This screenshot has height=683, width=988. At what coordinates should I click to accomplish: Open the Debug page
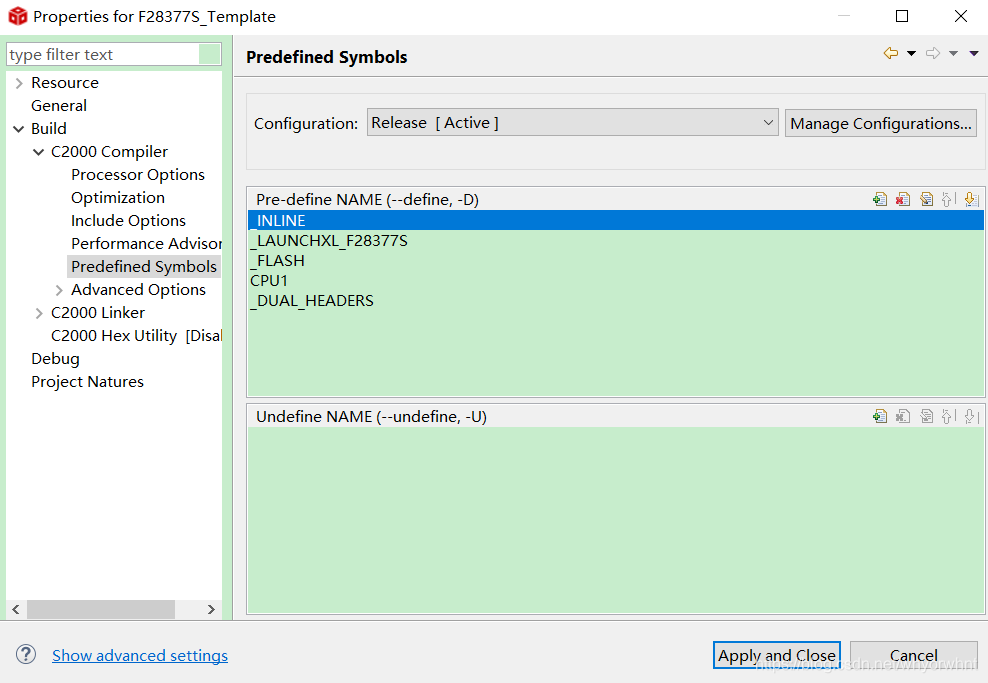[x=55, y=359]
